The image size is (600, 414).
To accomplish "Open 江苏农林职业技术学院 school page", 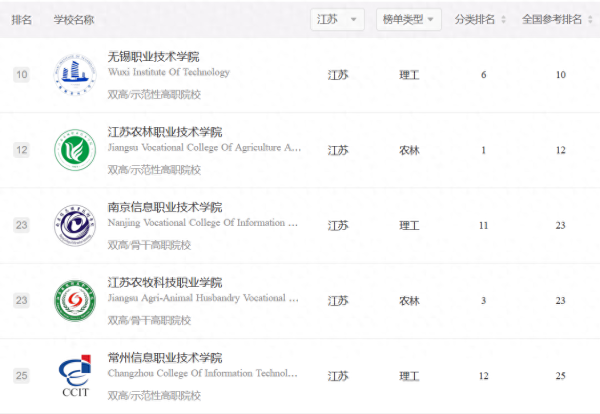I will click(165, 132).
